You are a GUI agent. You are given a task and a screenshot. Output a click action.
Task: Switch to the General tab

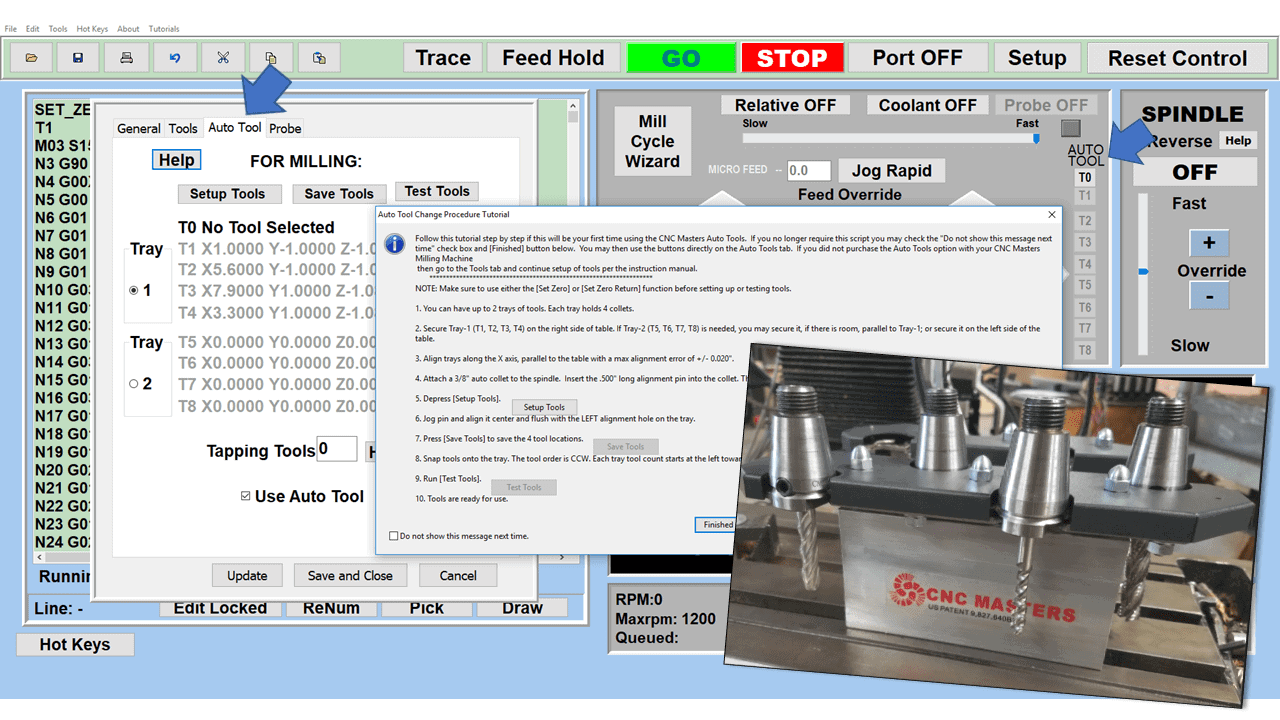coord(138,128)
